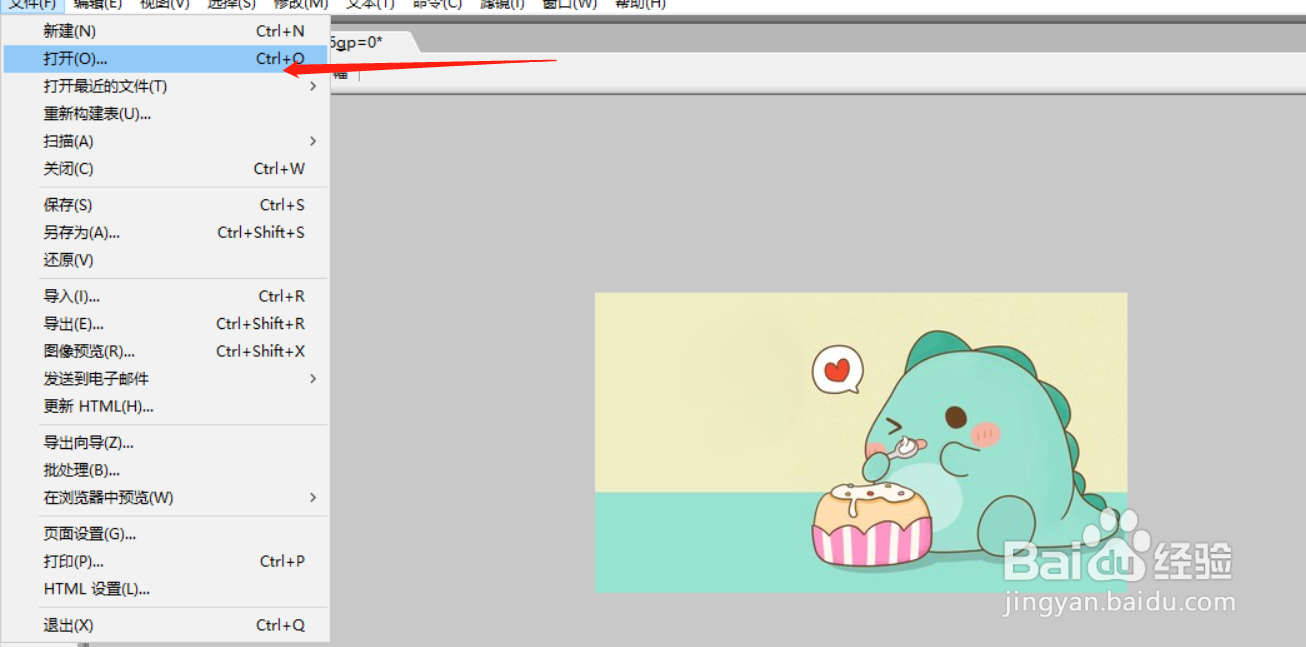Click 还原(V) in the File menu
The height and width of the screenshot is (647, 1306).
[166, 260]
